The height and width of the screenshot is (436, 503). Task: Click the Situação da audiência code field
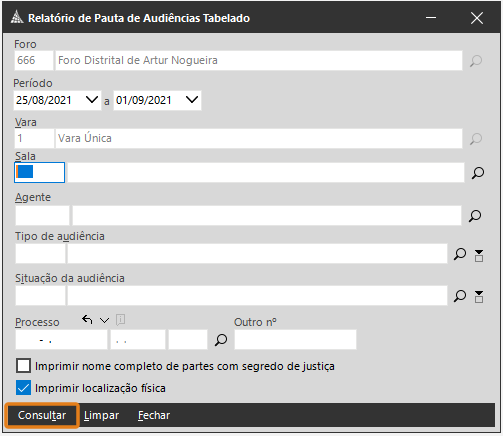[x=40, y=295]
